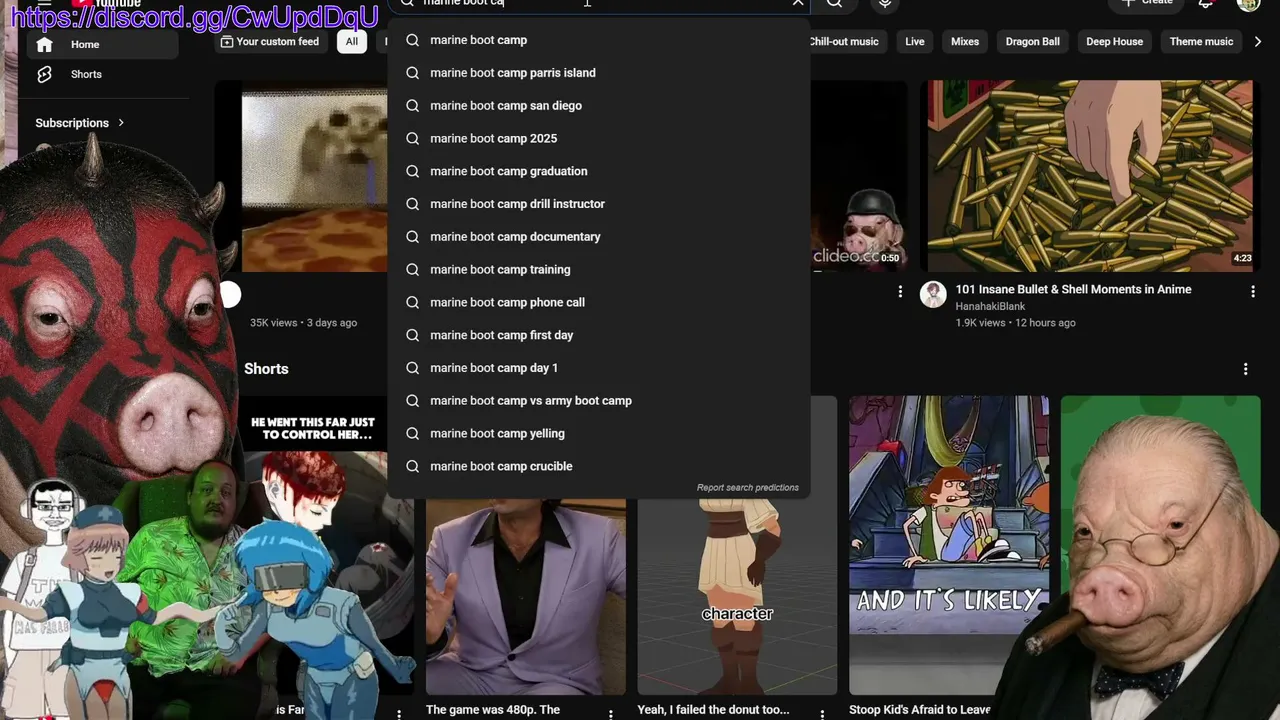Image resolution: width=1280 pixels, height=720 pixels.
Task: Click the YouTube search magnifier button
Action: tap(834, 4)
